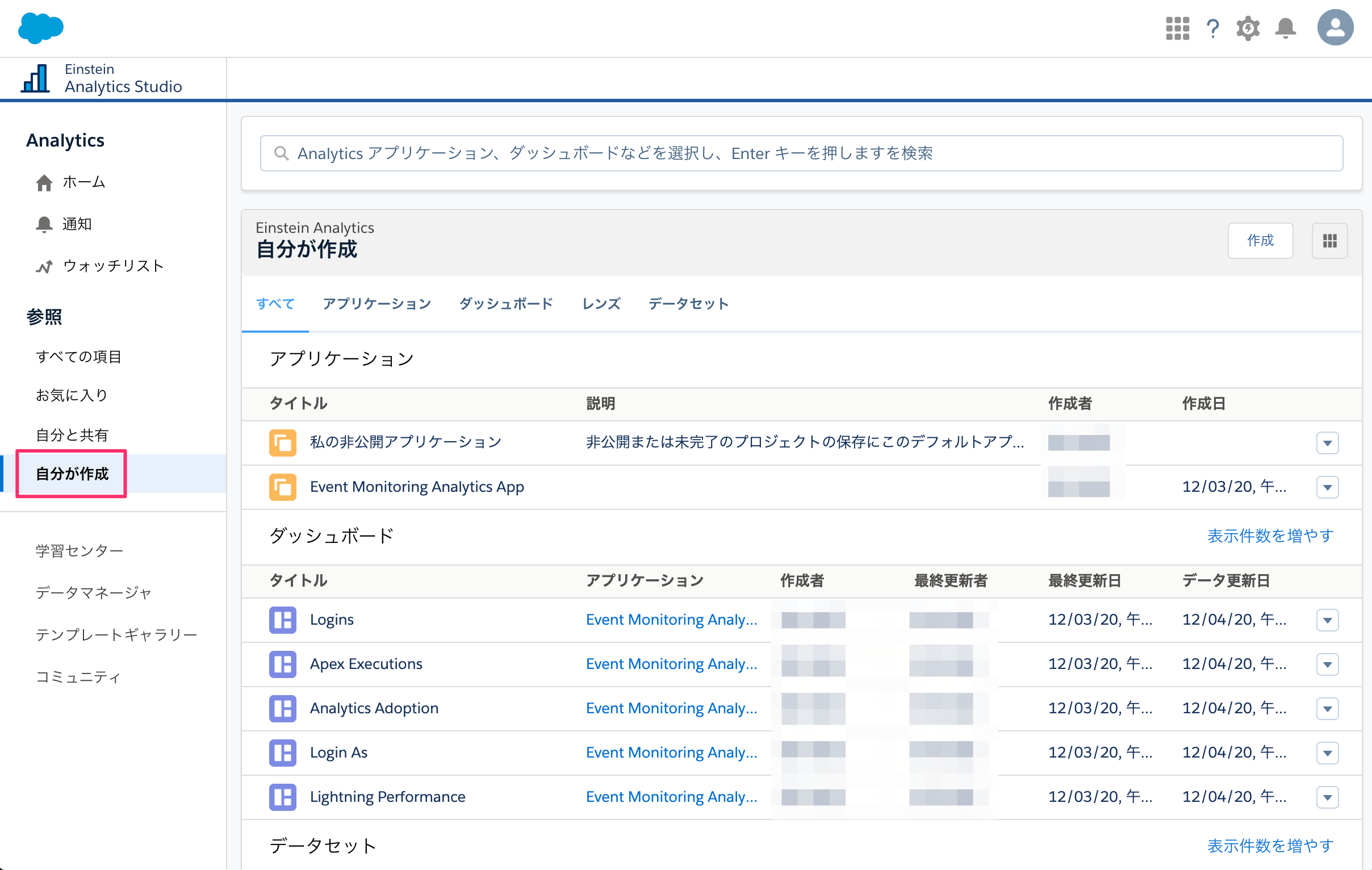This screenshot has width=1372, height=870.
Task: Click 表示件数を増やす for datasets
Action: tap(1270, 846)
